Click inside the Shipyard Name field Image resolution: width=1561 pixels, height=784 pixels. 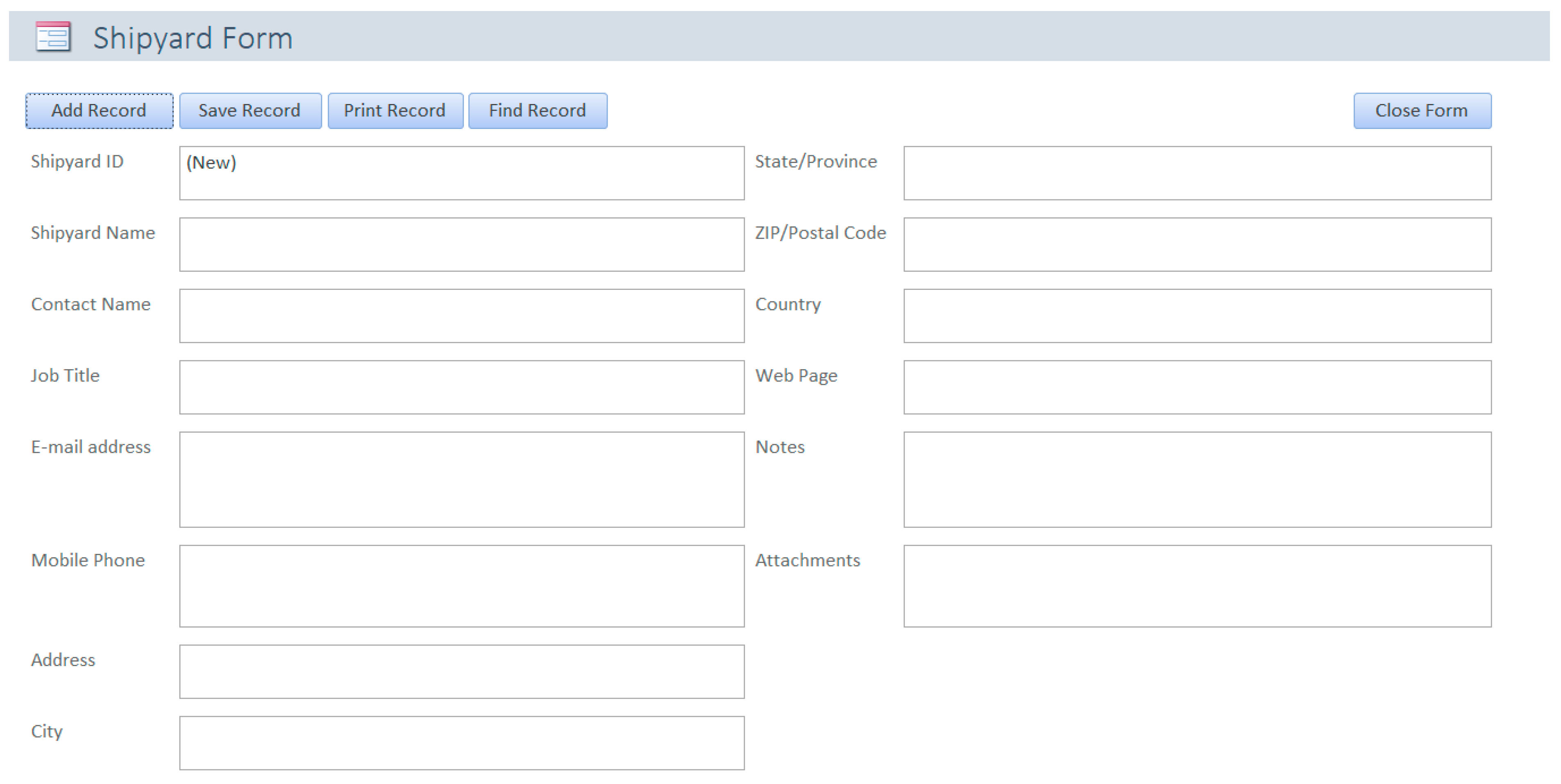point(461,244)
